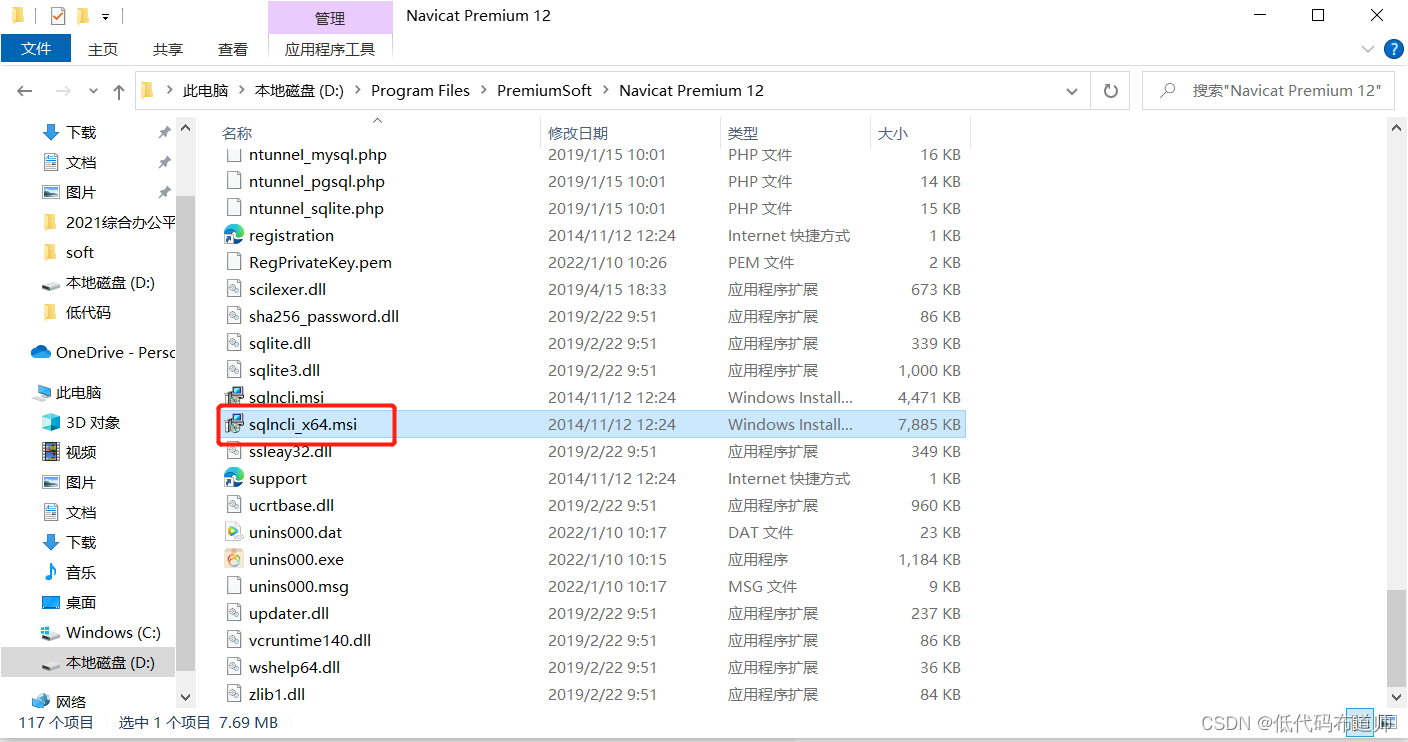
Task: Click the unins000.exe application icon
Action: point(234,559)
